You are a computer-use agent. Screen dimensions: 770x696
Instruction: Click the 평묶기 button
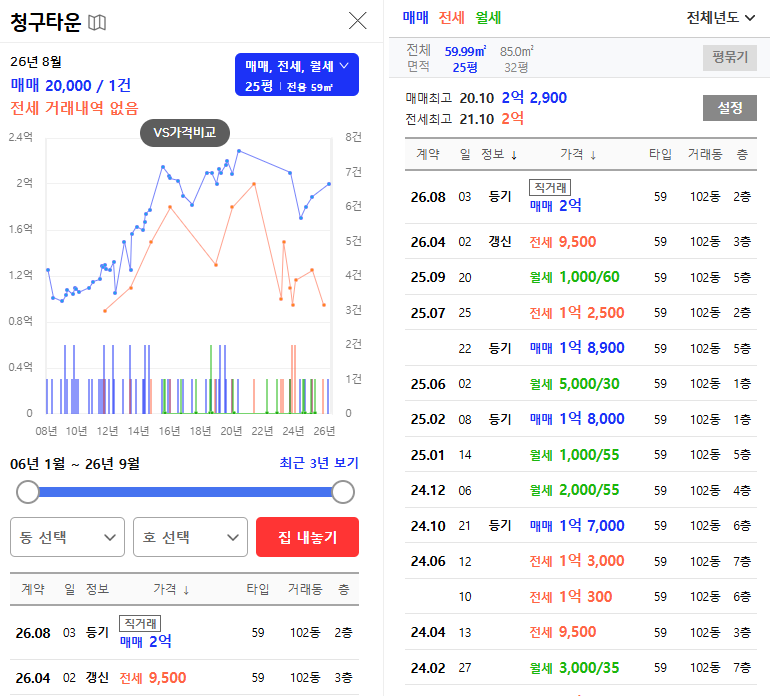pyautogui.click(x=730, y=58)
